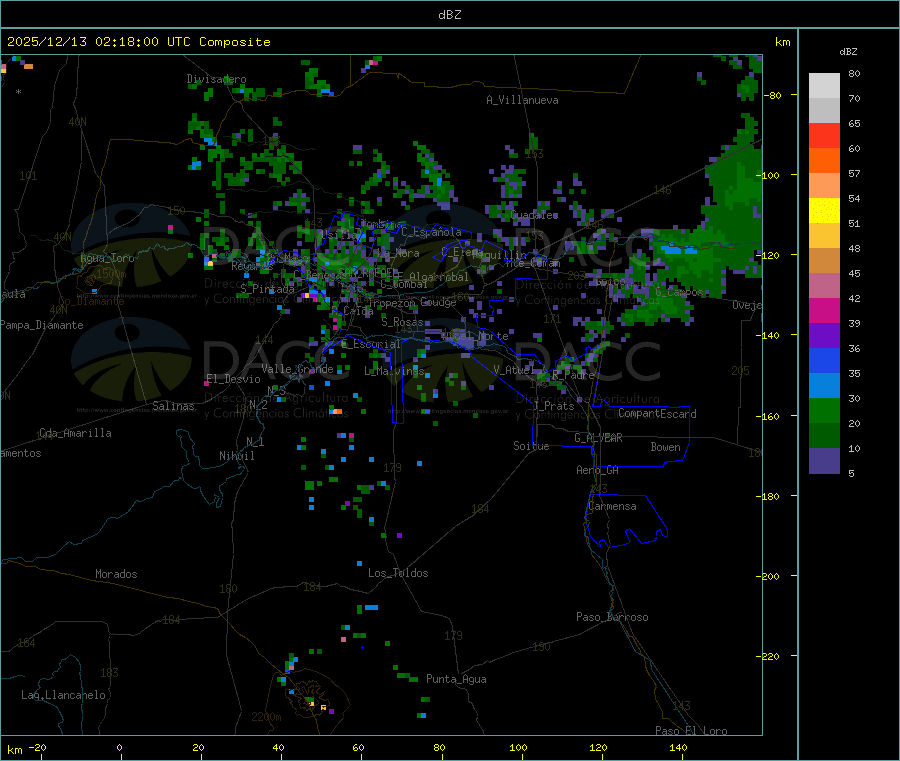Click the 42 dBZ pink swatch

coord(824,286)
